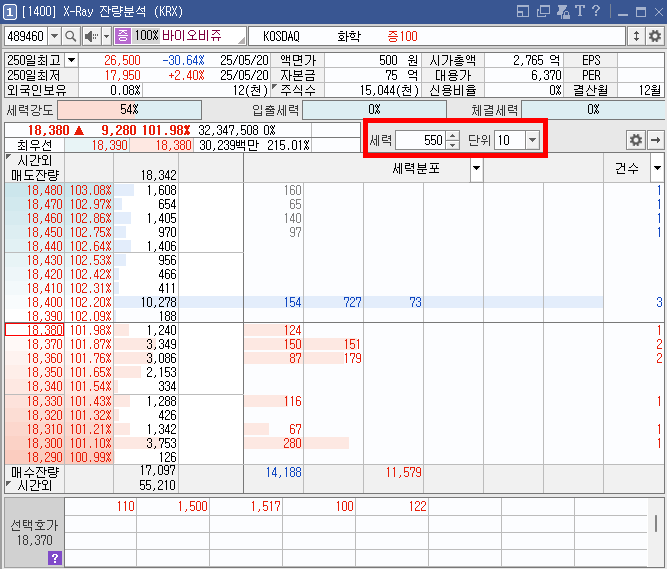Toggle the speaker sound icon
The image size is (667, 569).
pos(91,36)
